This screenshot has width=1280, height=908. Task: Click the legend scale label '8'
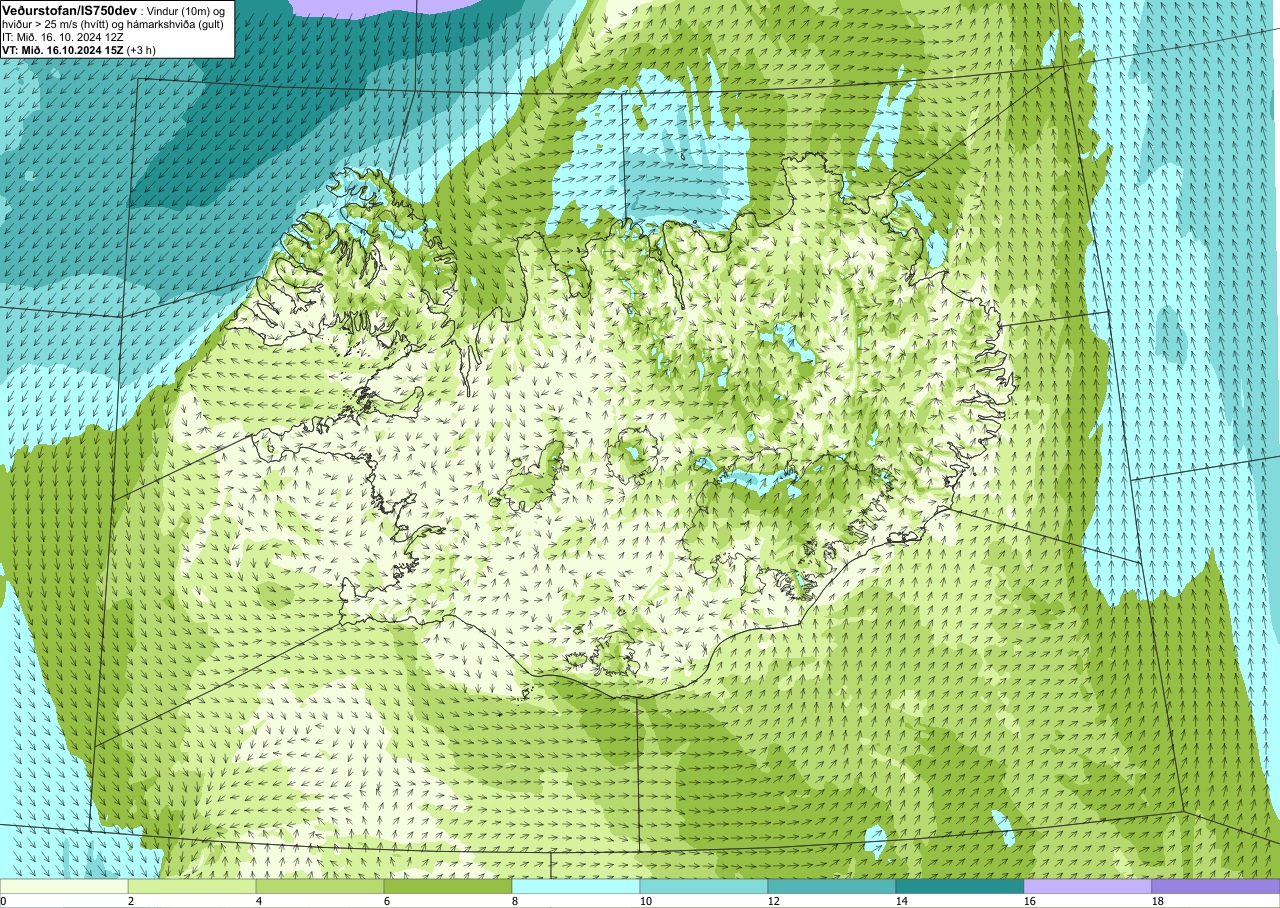[515, 901]
